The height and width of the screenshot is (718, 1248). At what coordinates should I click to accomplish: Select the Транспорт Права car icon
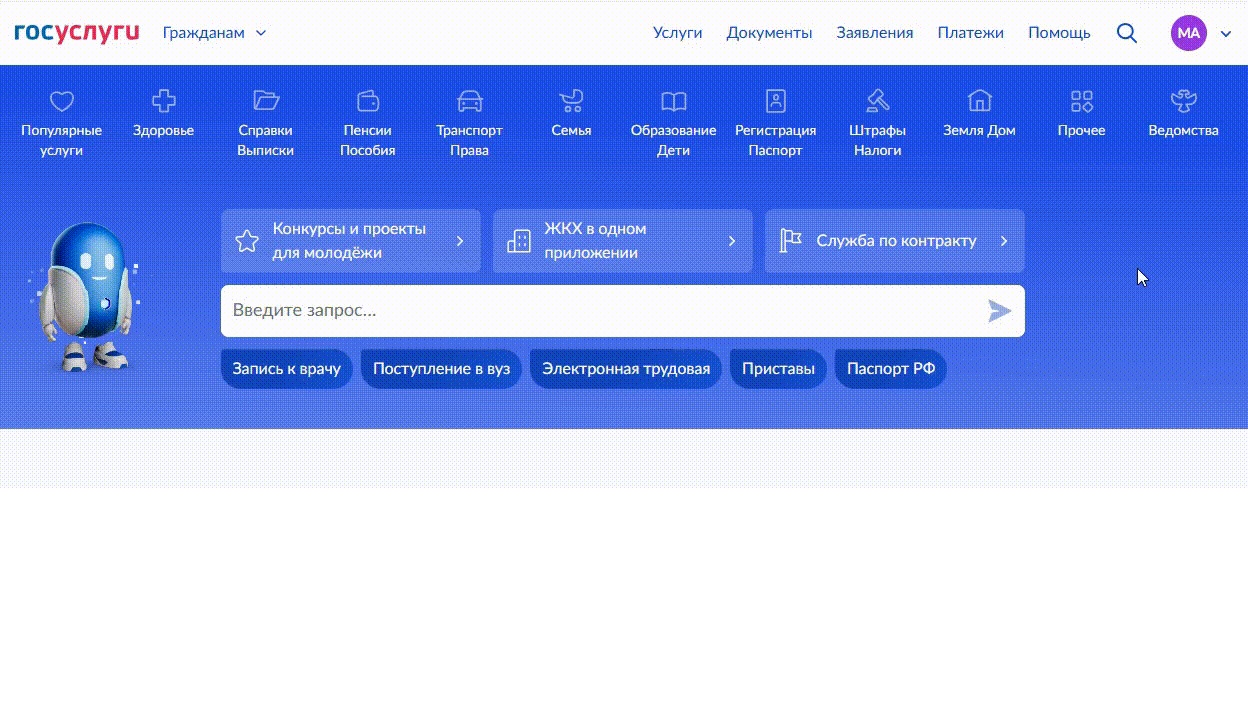point(469,101)
